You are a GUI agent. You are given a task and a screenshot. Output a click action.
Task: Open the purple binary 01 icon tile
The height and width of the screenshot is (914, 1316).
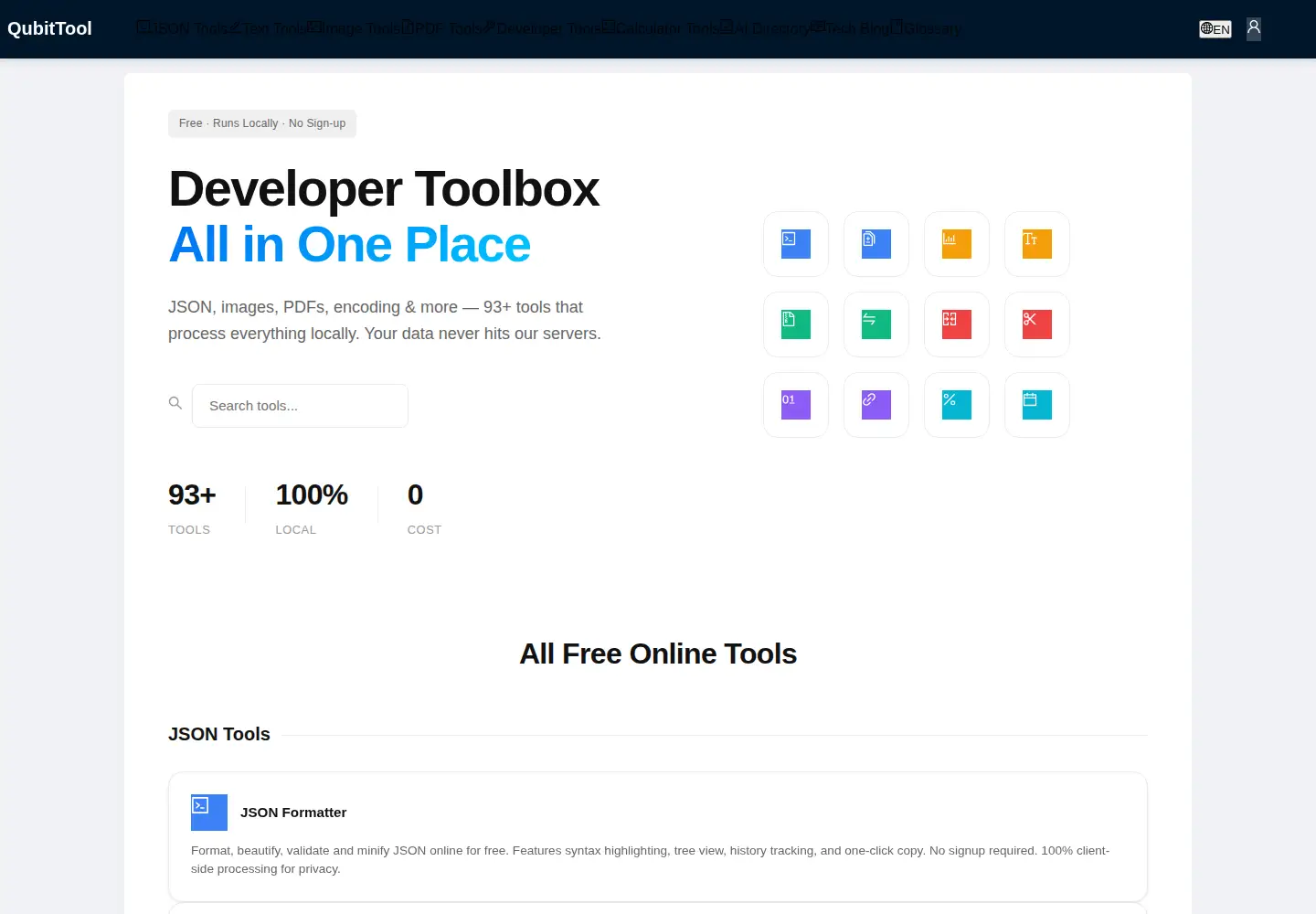(796, 405)
